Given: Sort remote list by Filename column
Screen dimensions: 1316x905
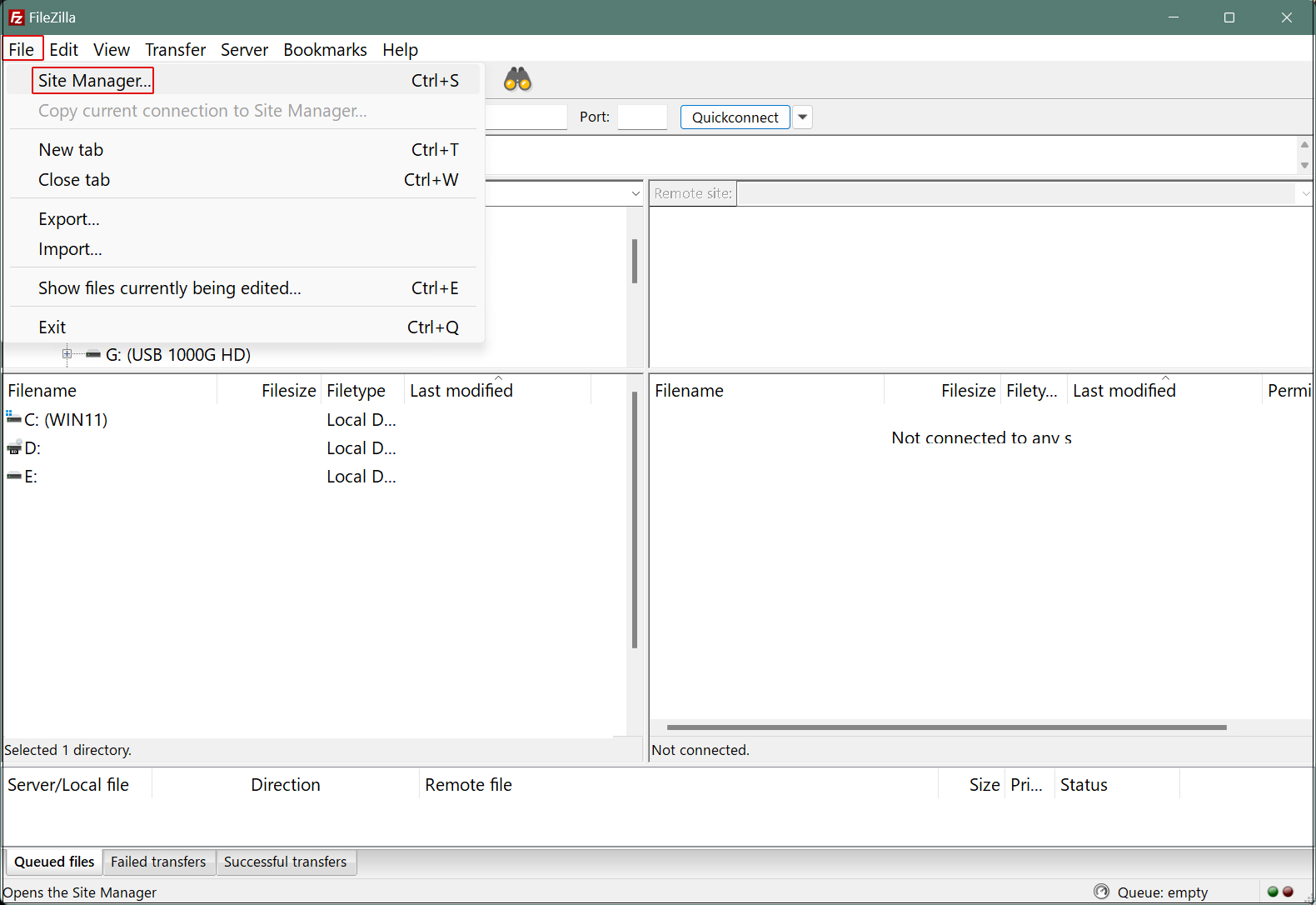Looking at the screenshot, I should (767, 391).
